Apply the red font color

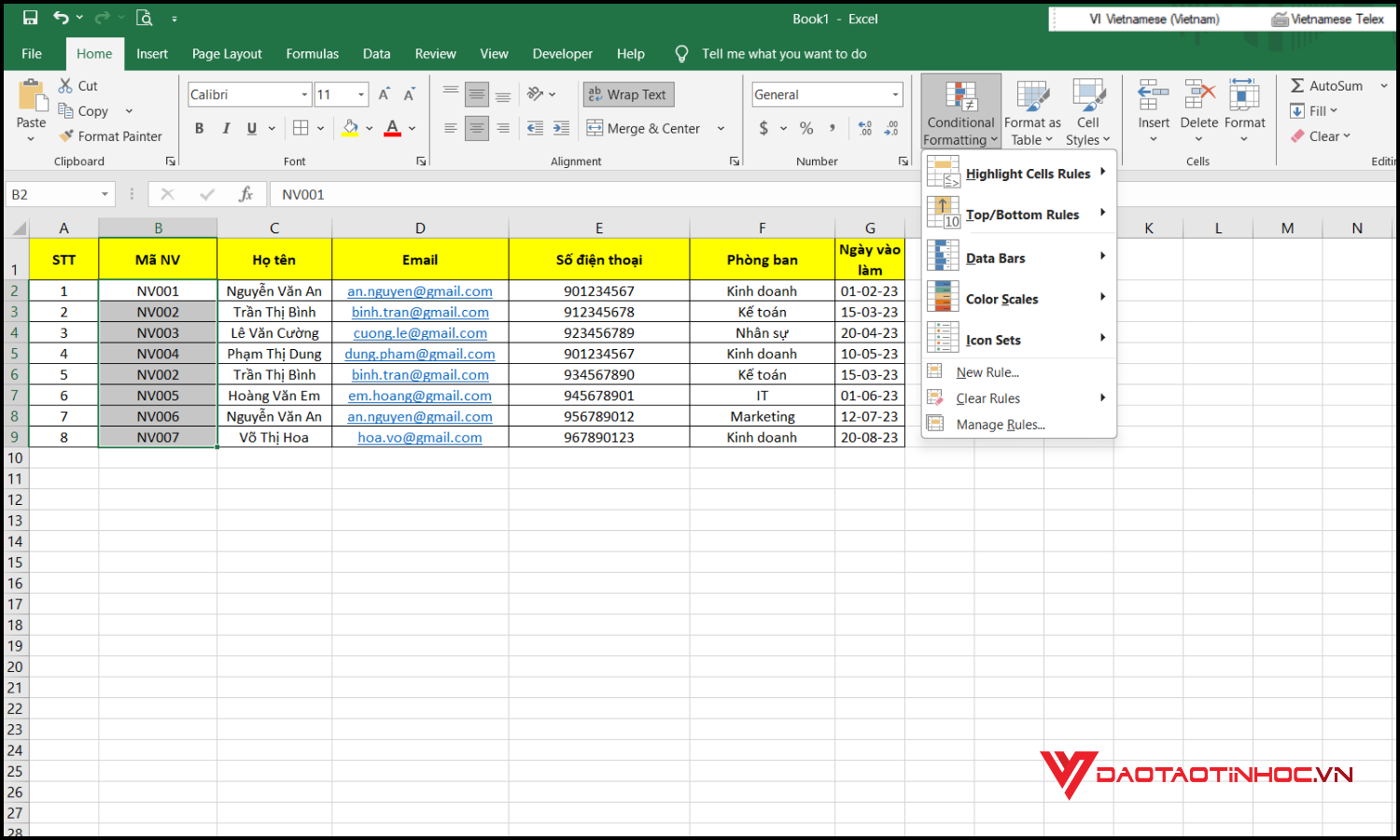point(393,128)
